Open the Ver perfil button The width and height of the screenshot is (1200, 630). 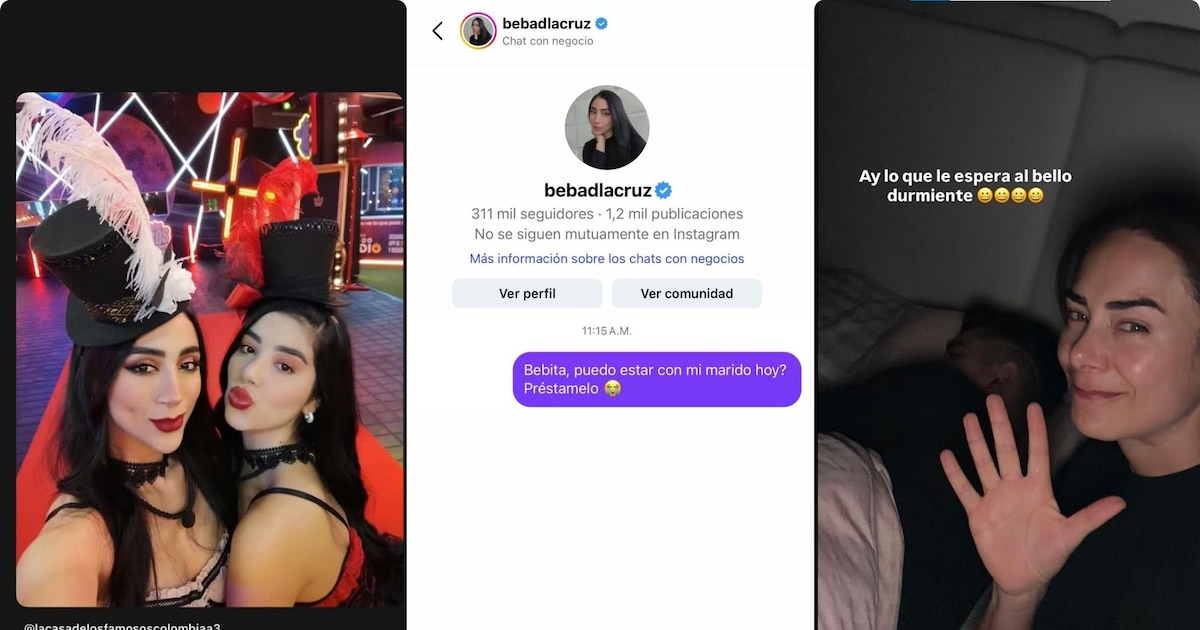click(x=527, y=293)
